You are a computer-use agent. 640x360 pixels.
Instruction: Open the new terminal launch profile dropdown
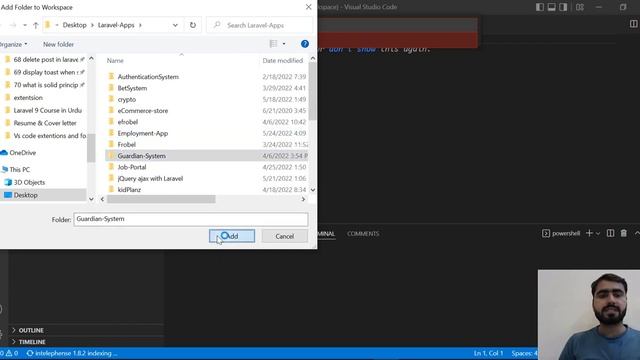pos(598,233)
